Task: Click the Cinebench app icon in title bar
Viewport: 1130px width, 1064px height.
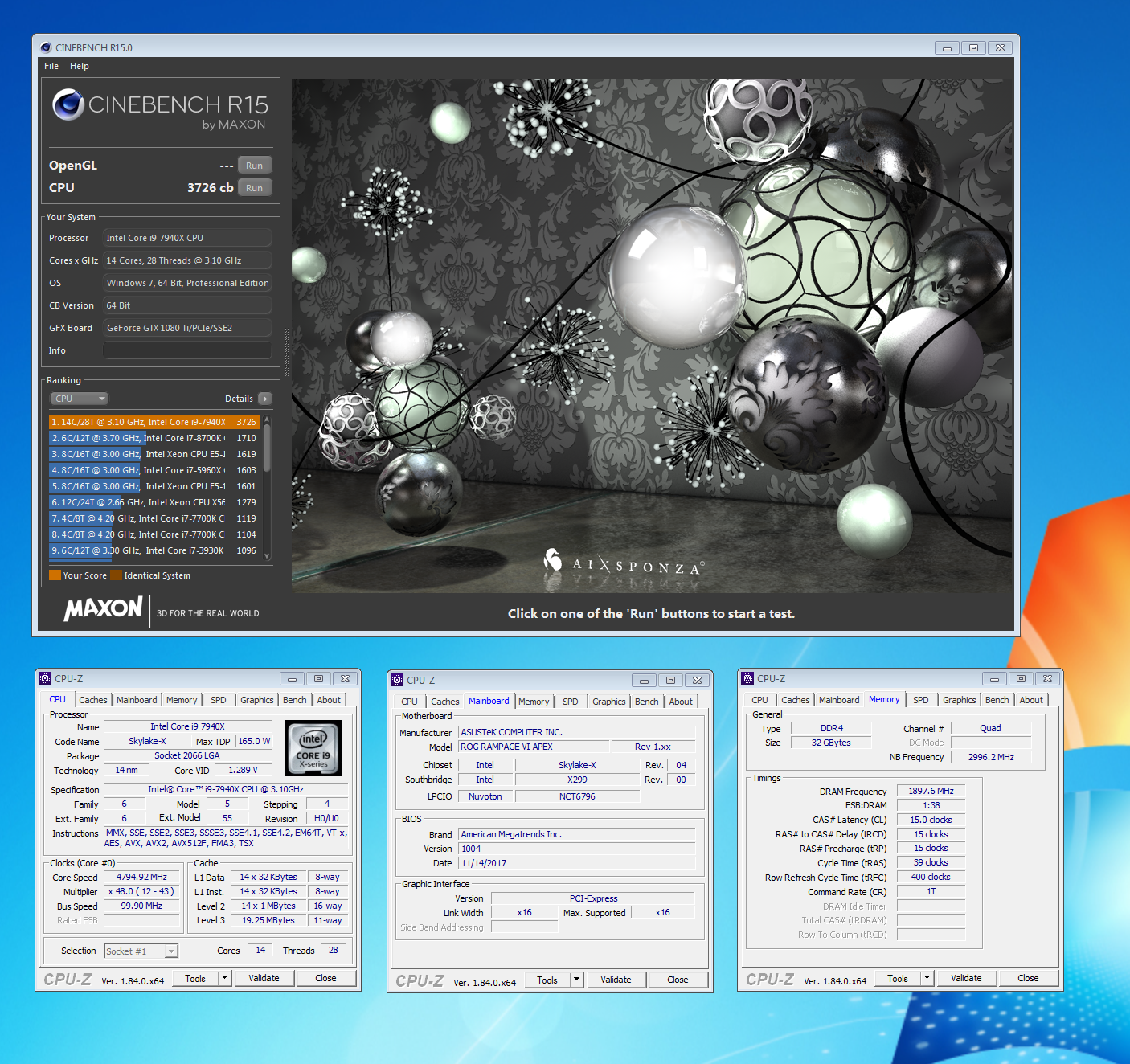Action: [x=47, y=47]
